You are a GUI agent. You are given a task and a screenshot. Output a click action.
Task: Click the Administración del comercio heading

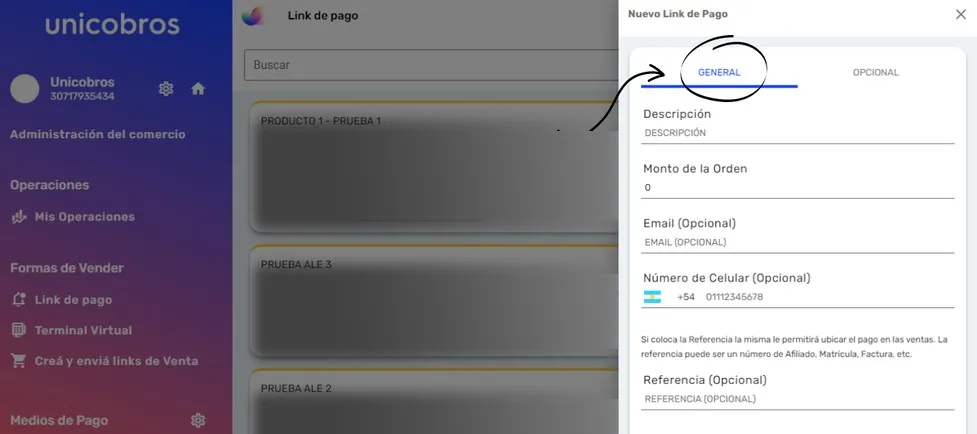coord(98,134)
